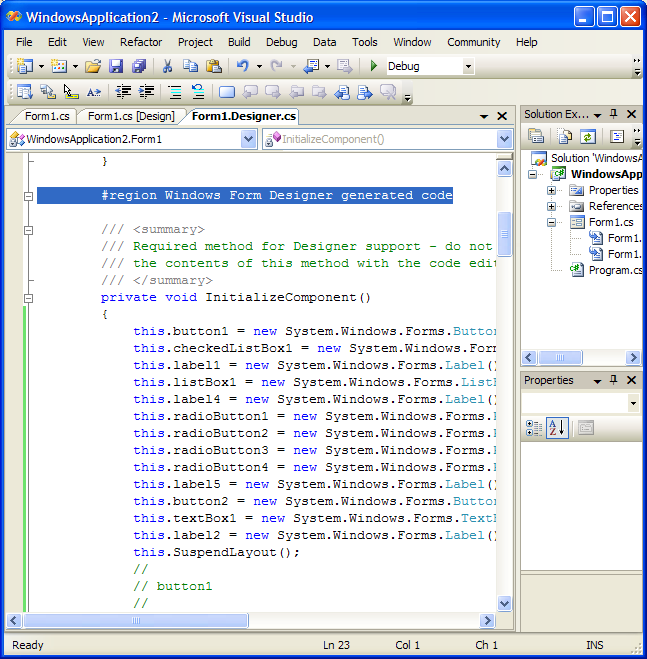Refresh Solution Explorer with refresh icon

(588, 136)
